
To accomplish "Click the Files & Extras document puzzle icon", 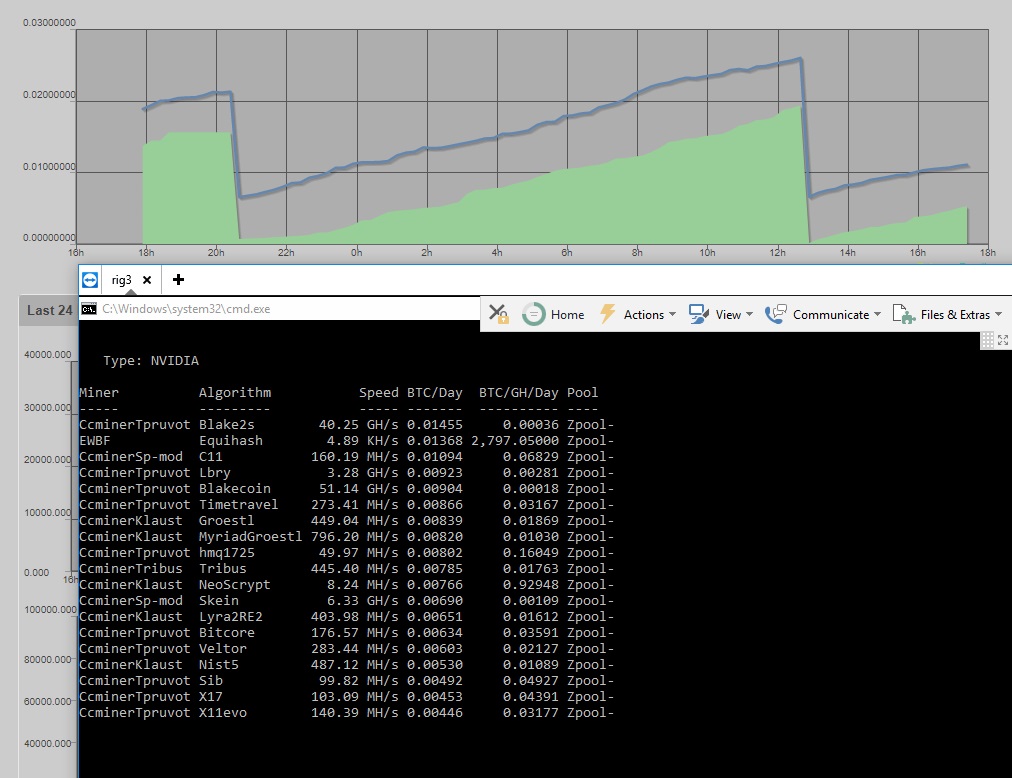I will click(904, 314).
